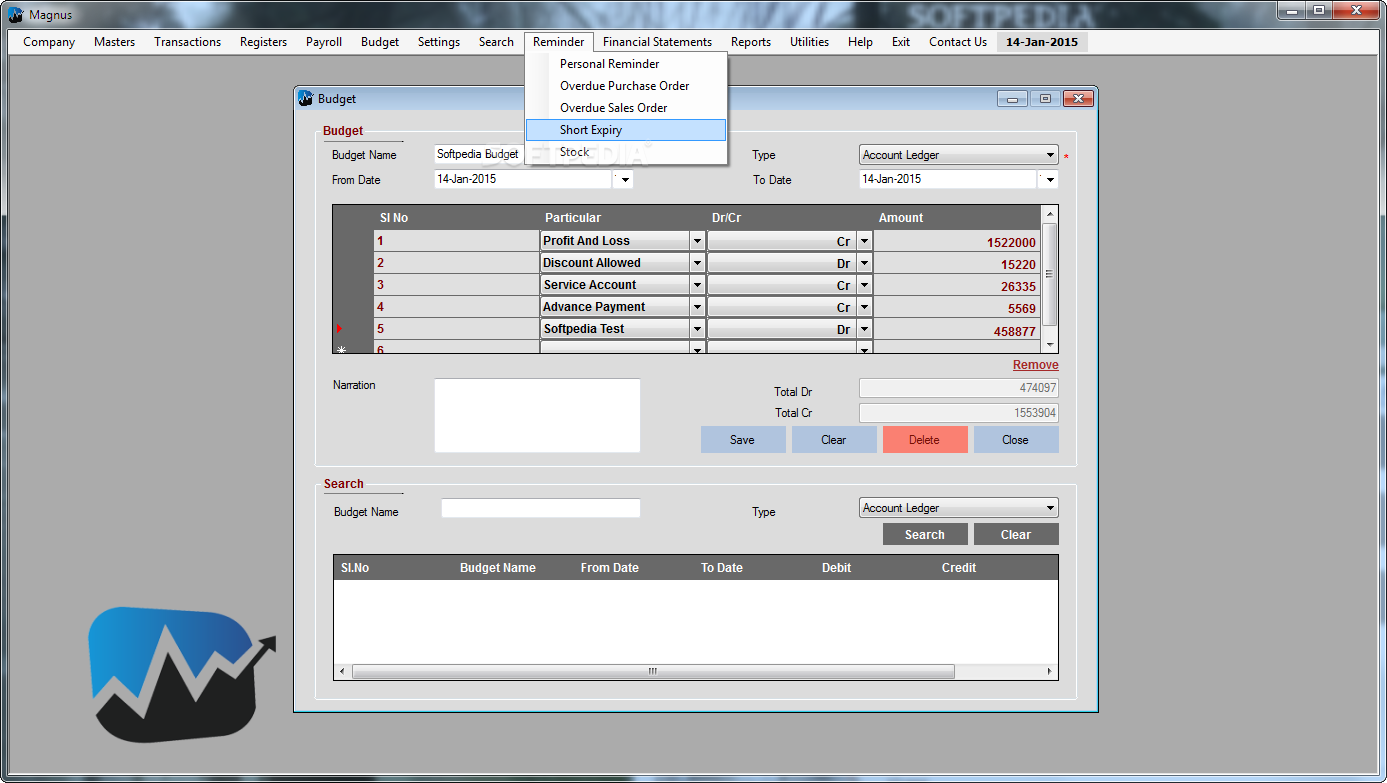The height and width of the screenshot is (783, 1387).
Task: Click the Close button in Budget form
Action: pos(1016,440)
